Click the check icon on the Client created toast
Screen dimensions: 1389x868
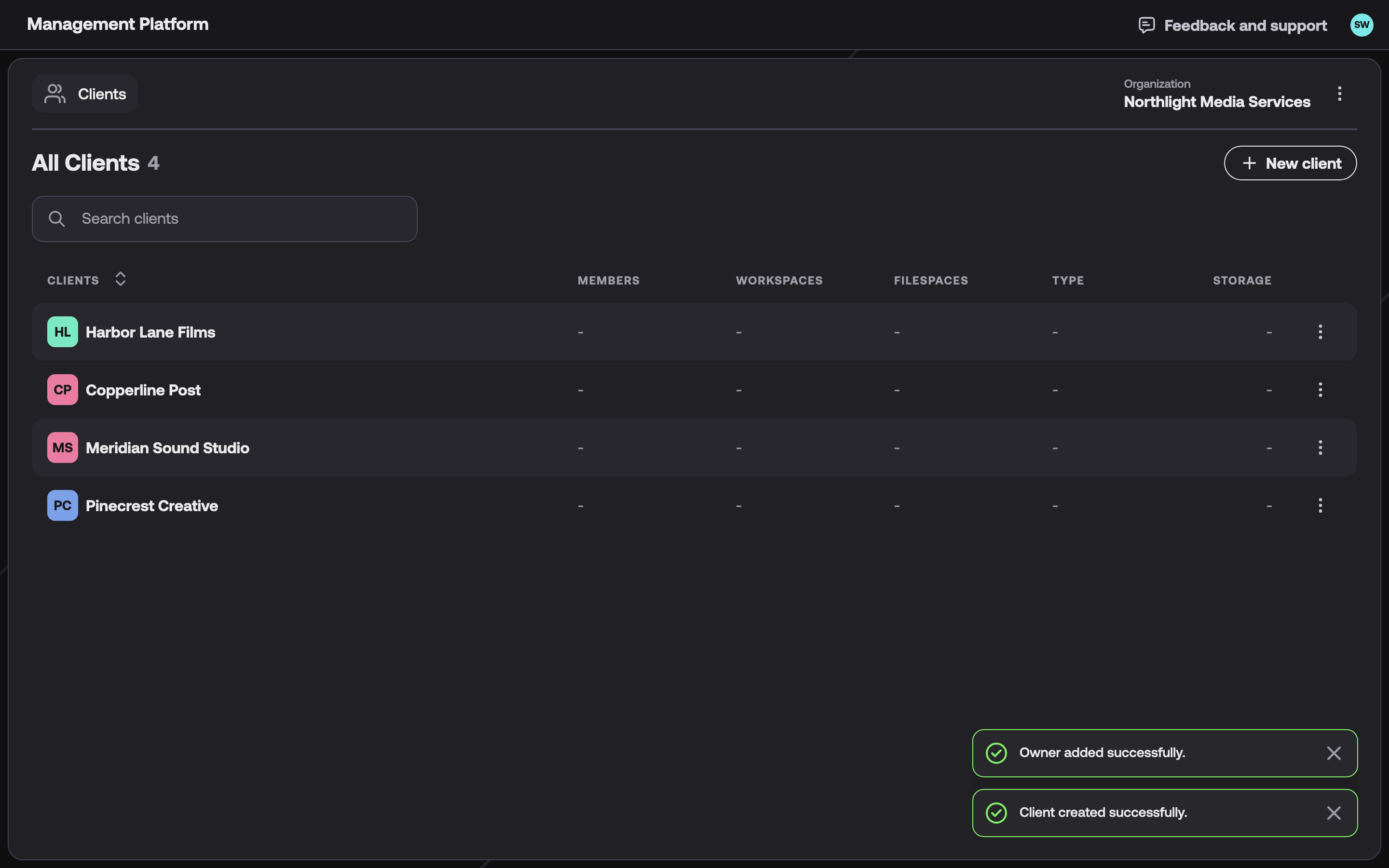coord(996,813)
